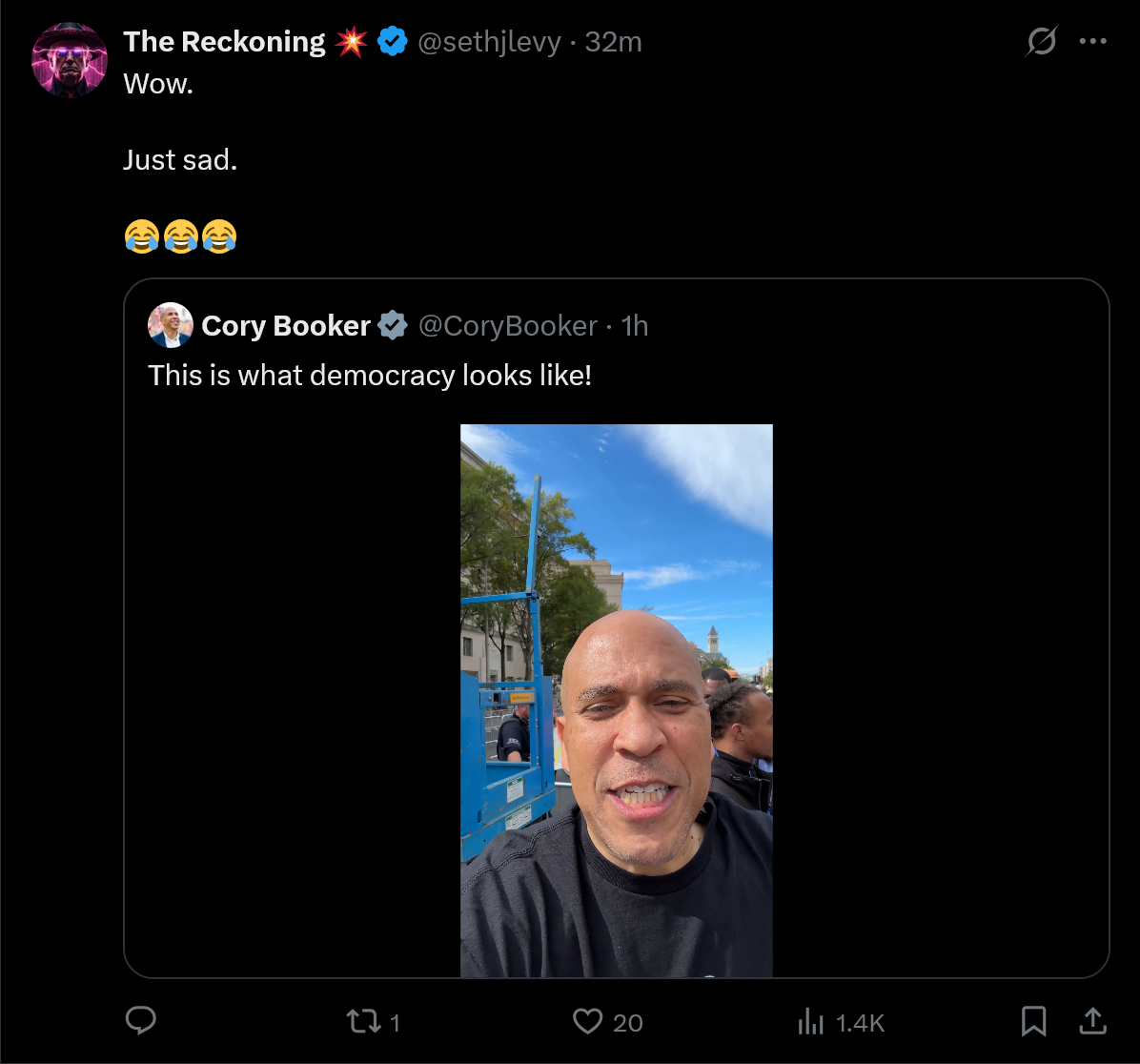
Task: Open quoted post text about democracy
Action: (370, 376)
